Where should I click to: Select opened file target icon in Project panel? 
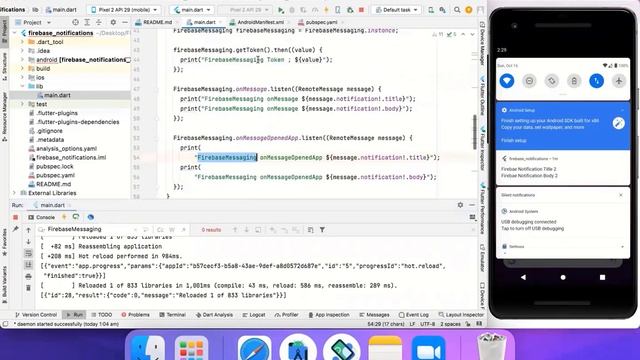pyautogui.click(x=75, y=22)
